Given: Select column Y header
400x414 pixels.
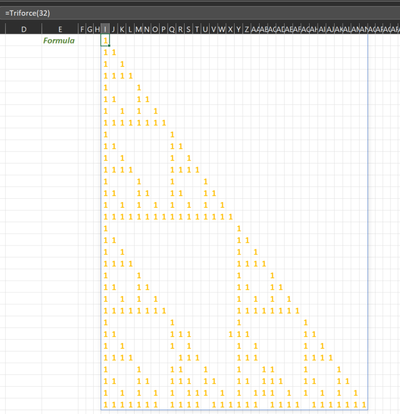Looking at the screenshot, I should [238, 29].
